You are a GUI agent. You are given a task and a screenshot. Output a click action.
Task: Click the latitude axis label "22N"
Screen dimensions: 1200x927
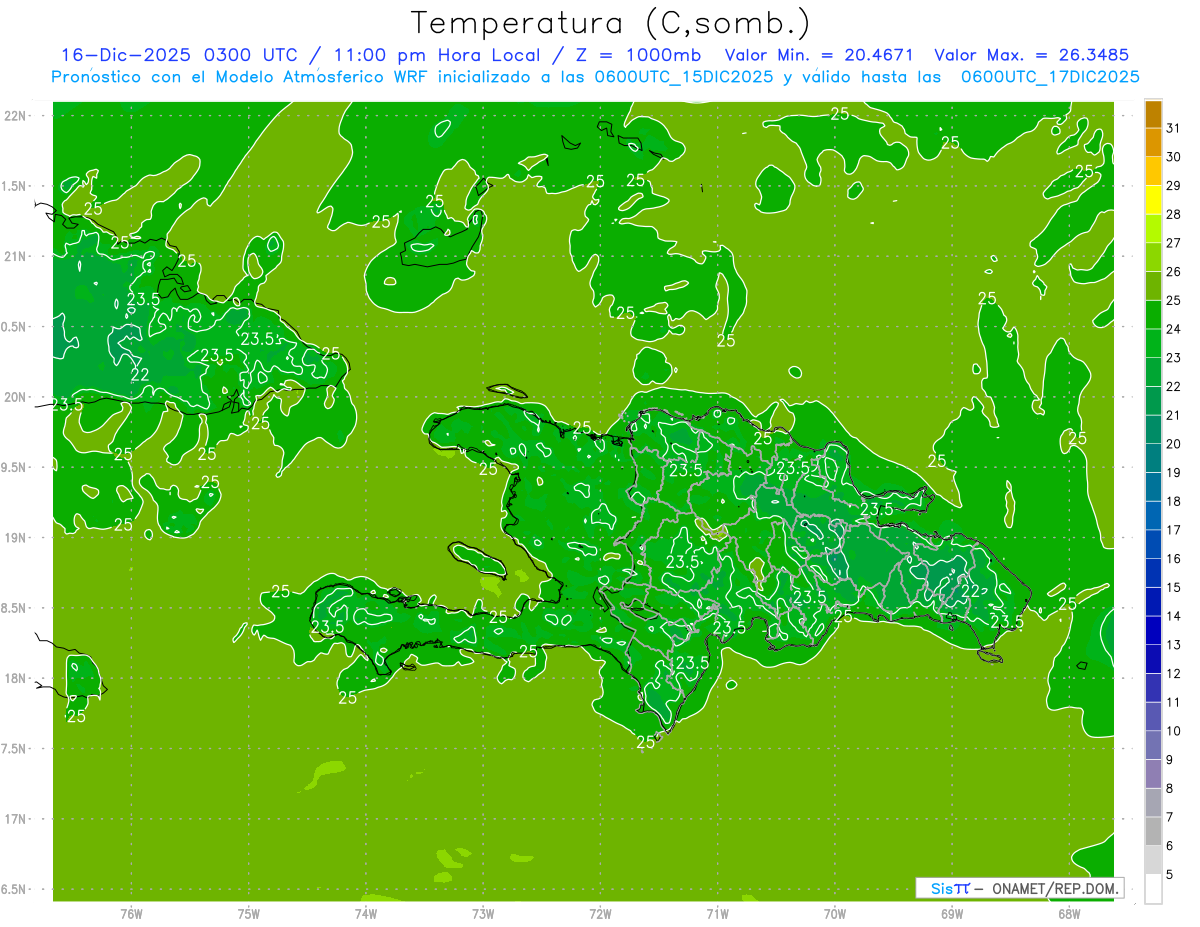(15, 116)
